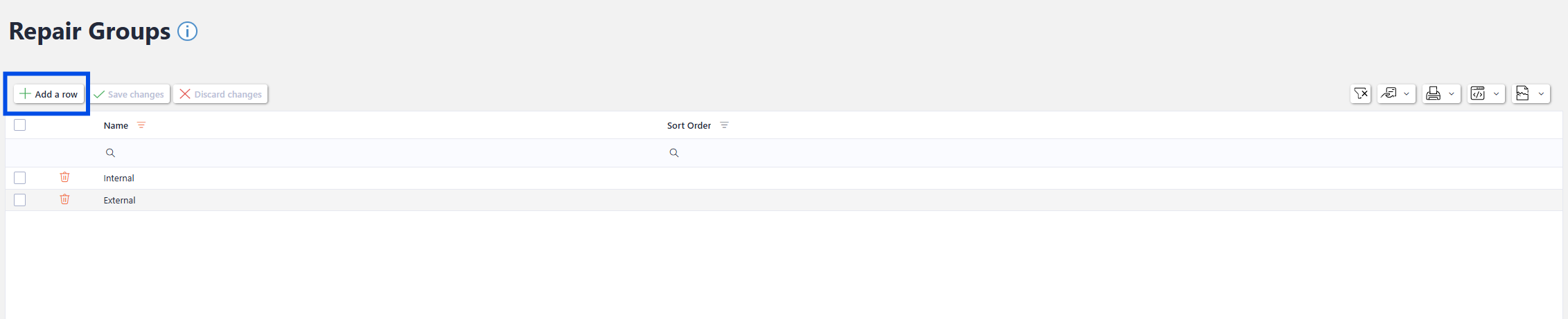Select the External cell in Name column
This screenshot has width=1568, height=319.
coord(120,200)
